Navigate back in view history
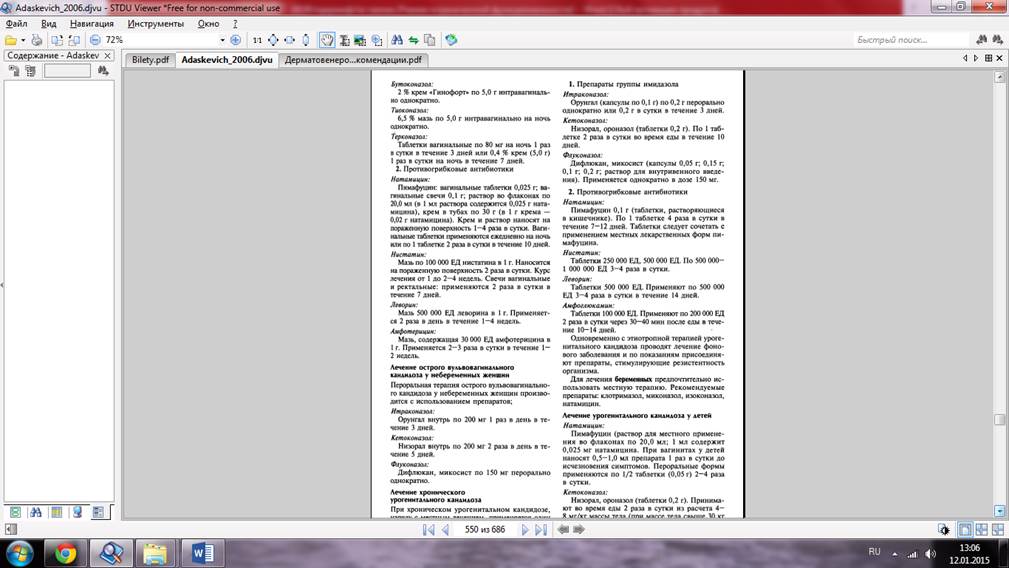Viewport: 1009px width, 568px height. 563,529
